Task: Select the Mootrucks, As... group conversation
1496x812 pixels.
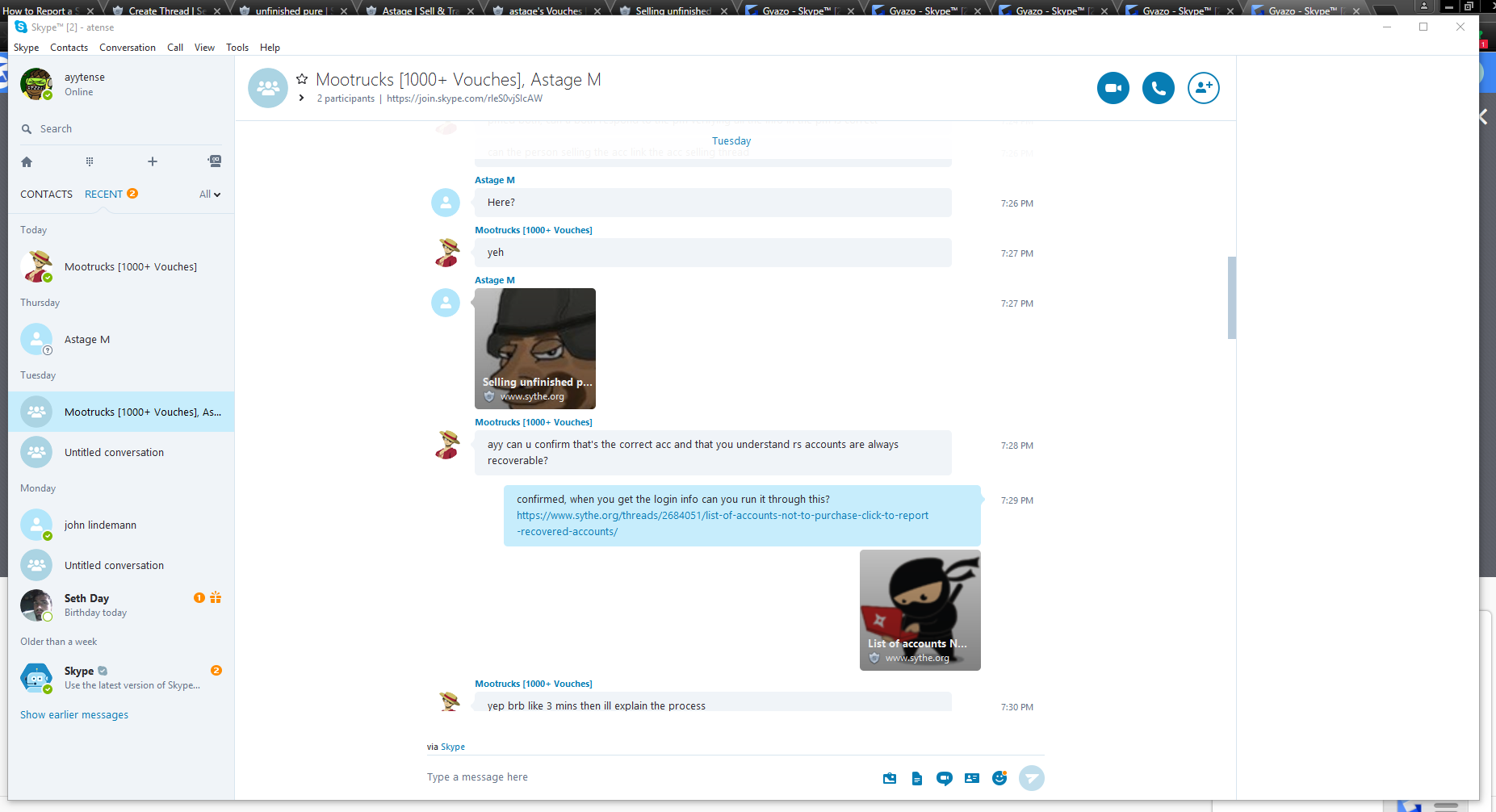Action: pyautogui.click(x=121, y=412)
